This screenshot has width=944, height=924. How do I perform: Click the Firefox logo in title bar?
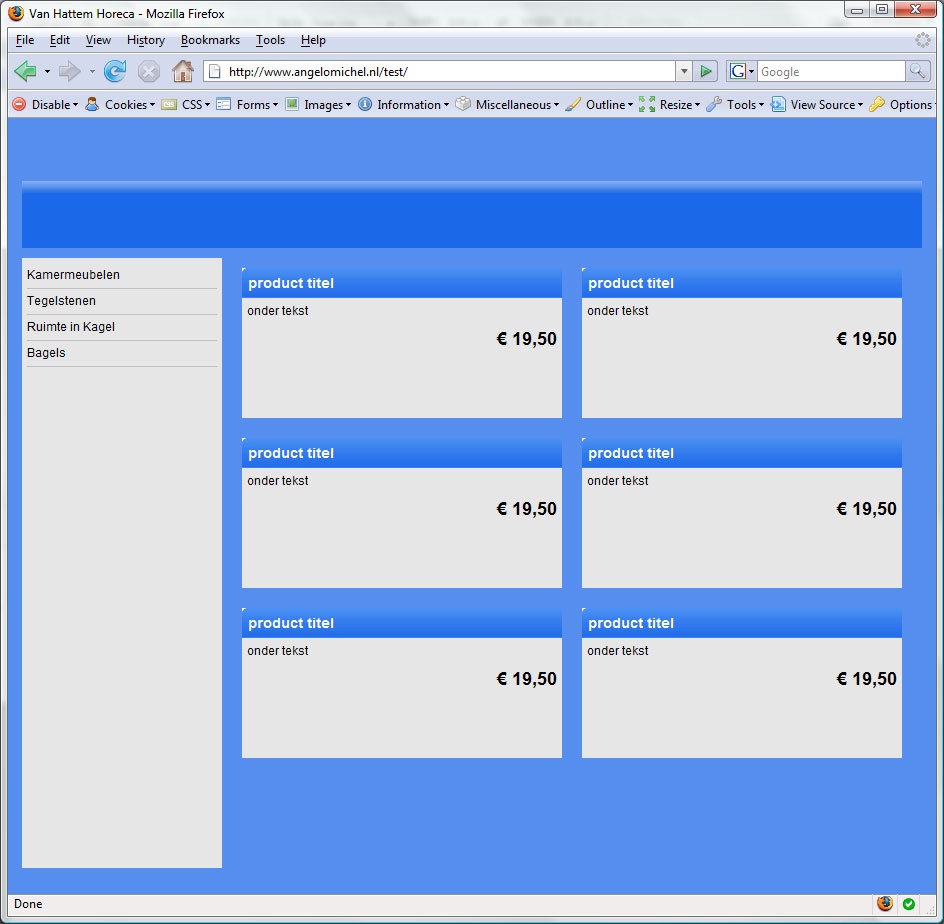tap(16, 13)
